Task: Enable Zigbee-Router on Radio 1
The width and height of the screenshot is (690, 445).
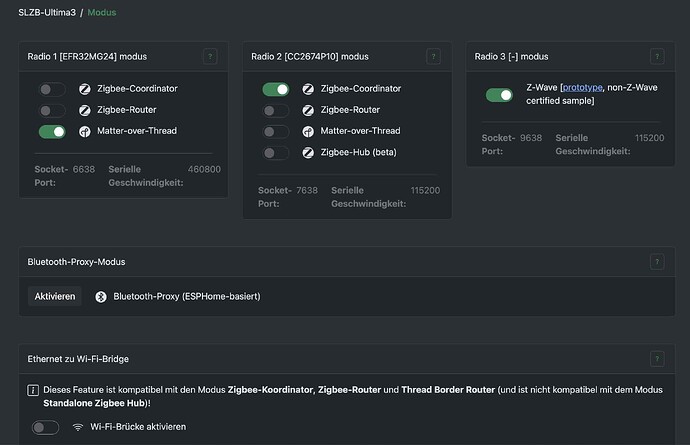Action: 52,110
